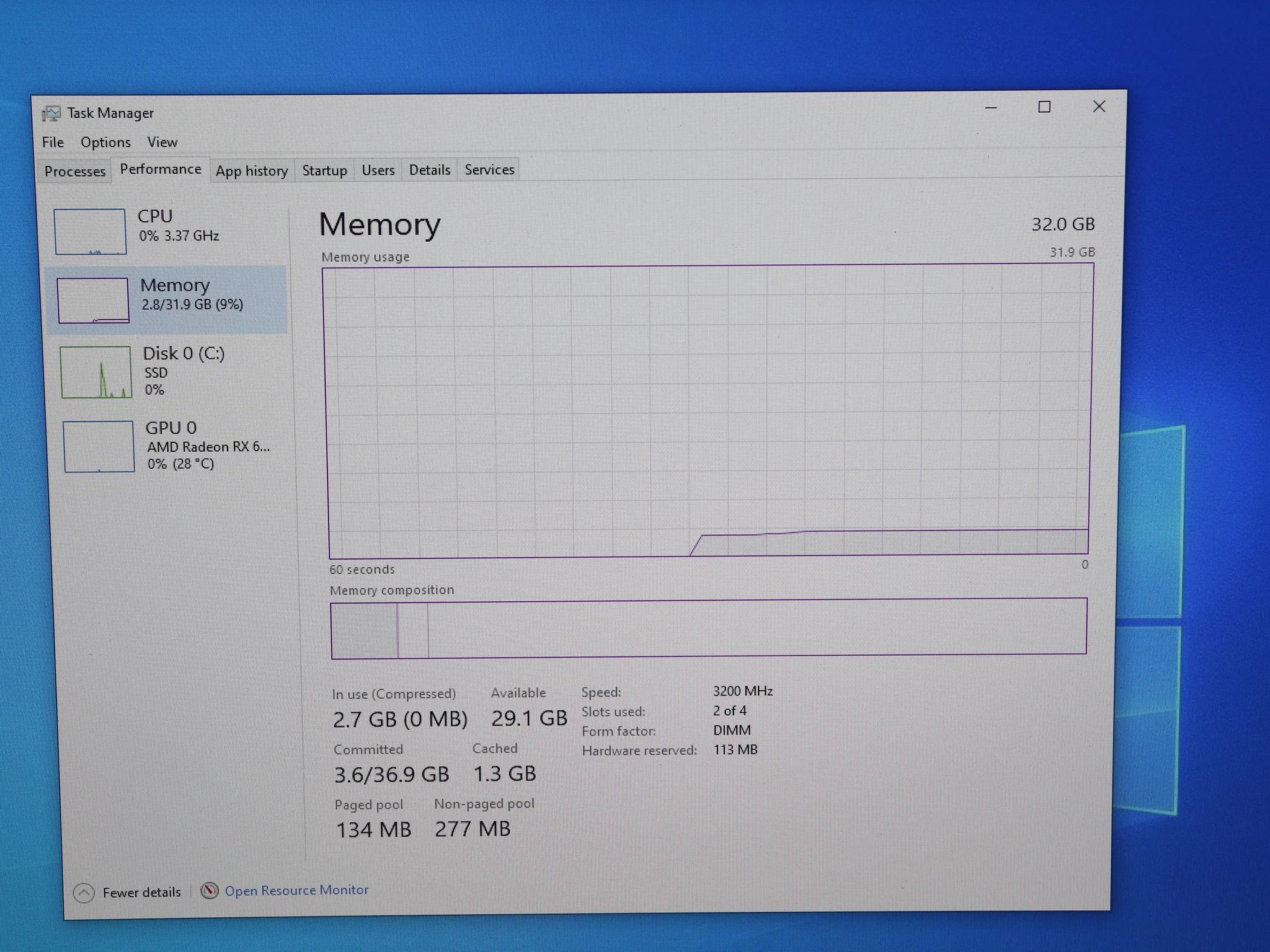Screen dimensions: 1270x952
Task: Go to the Startup tab
Action: (x=324, y=170)
